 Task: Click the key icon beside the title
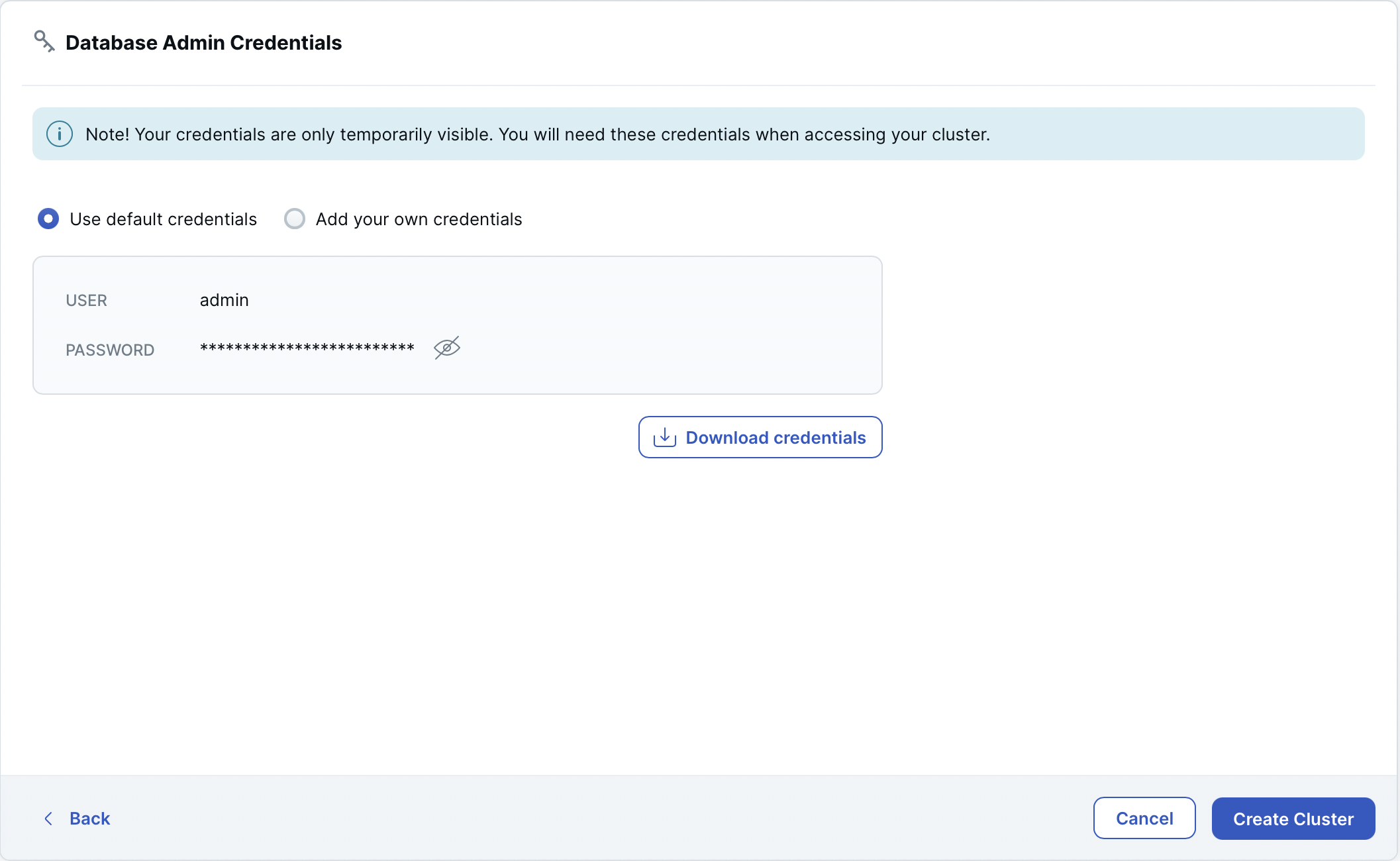point(44,41)
